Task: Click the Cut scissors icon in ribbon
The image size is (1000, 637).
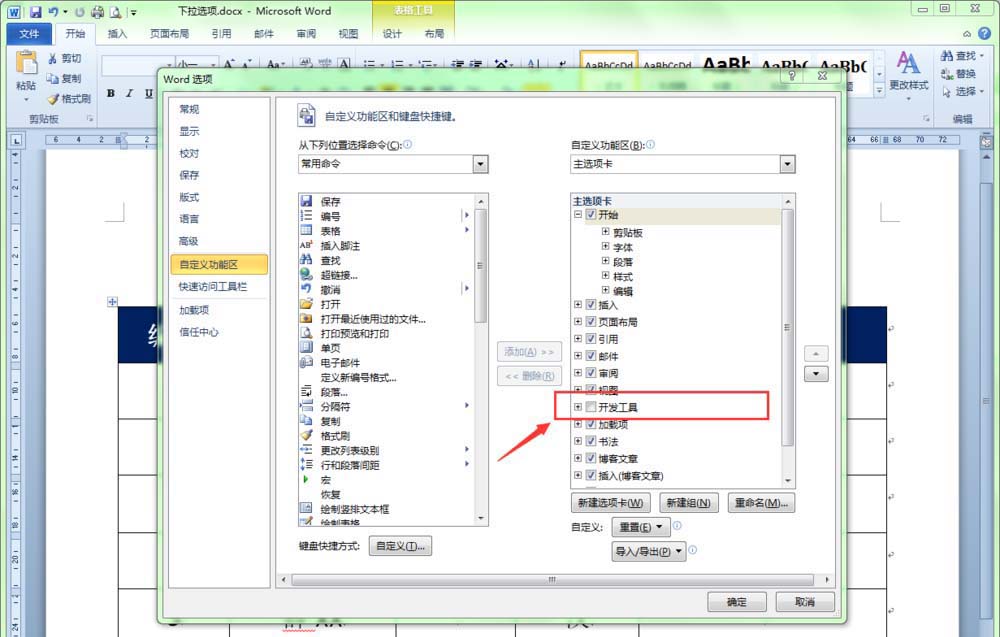Action: tap(52, 59)
